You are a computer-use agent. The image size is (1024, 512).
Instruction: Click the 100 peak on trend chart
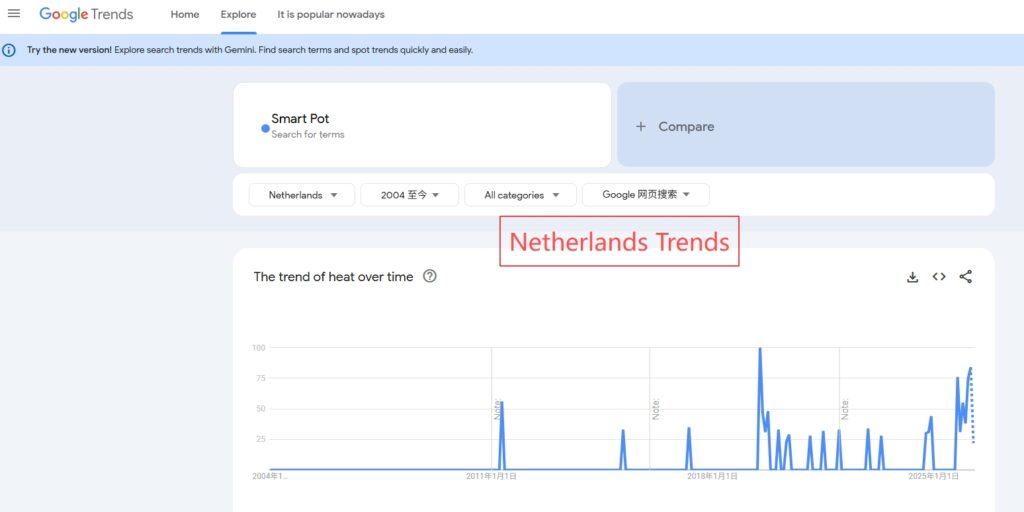coord(760,350)
